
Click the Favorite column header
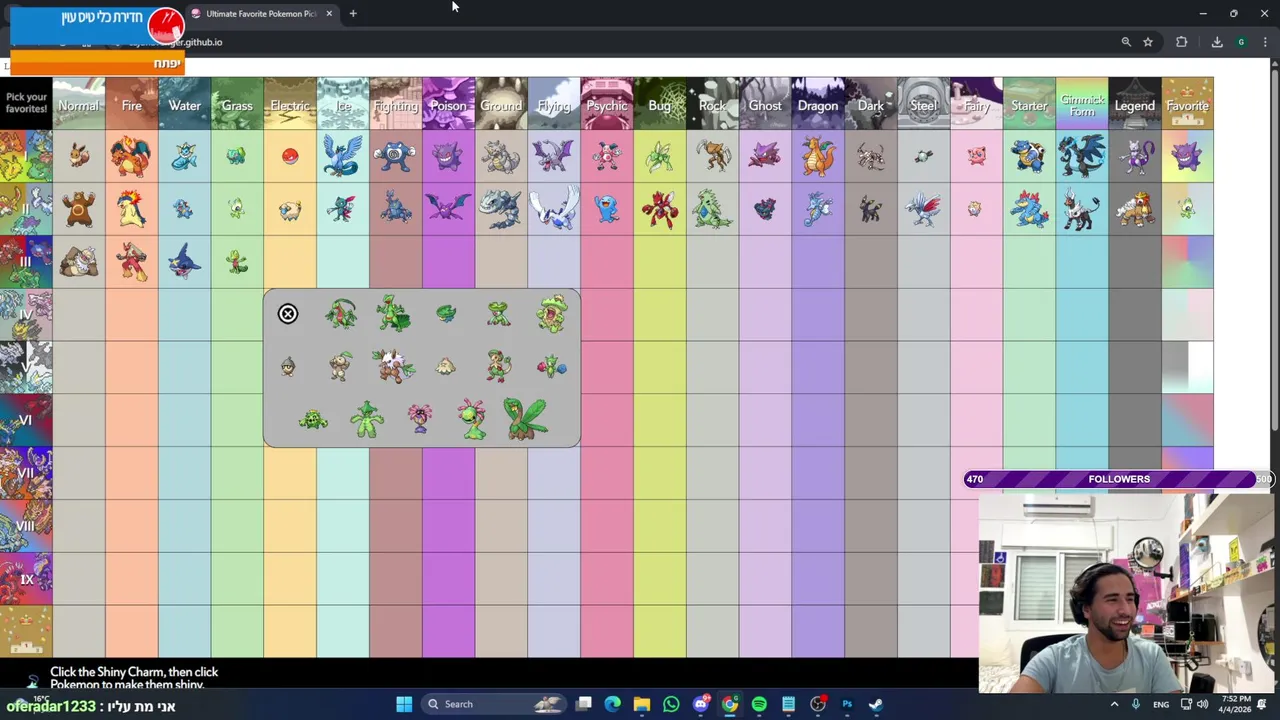tap(1187, 104)
